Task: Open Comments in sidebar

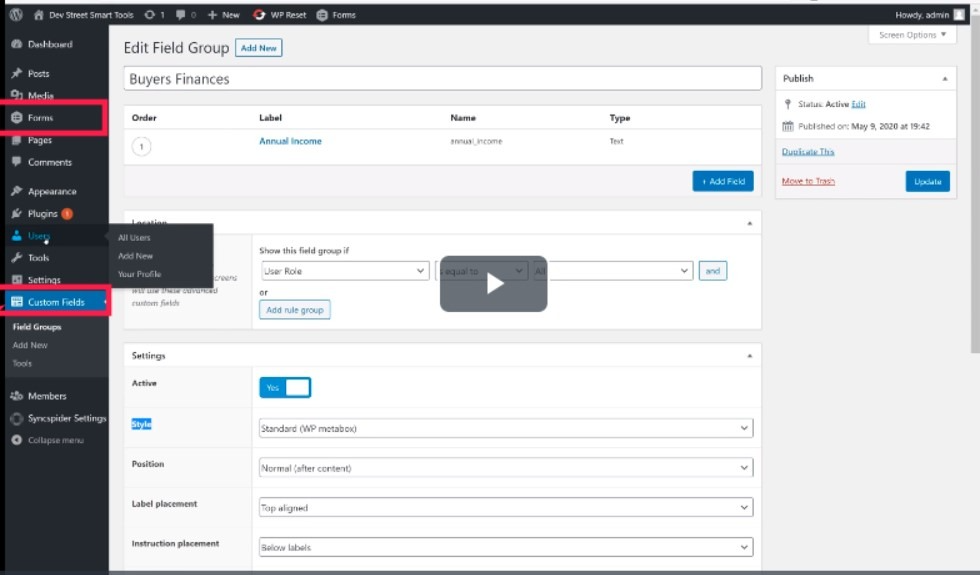Action: 49,162
